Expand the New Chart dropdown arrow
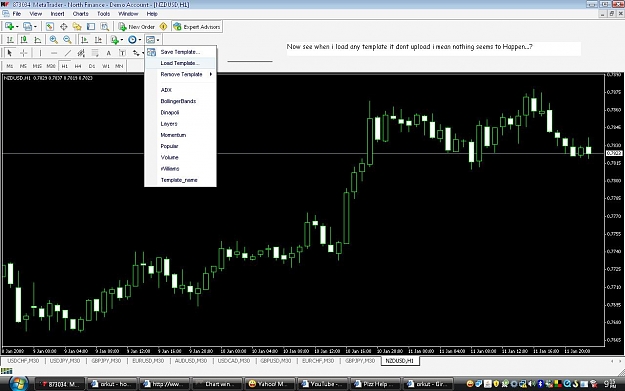Screen dimensions: 625x391 (x=17, y=27)
